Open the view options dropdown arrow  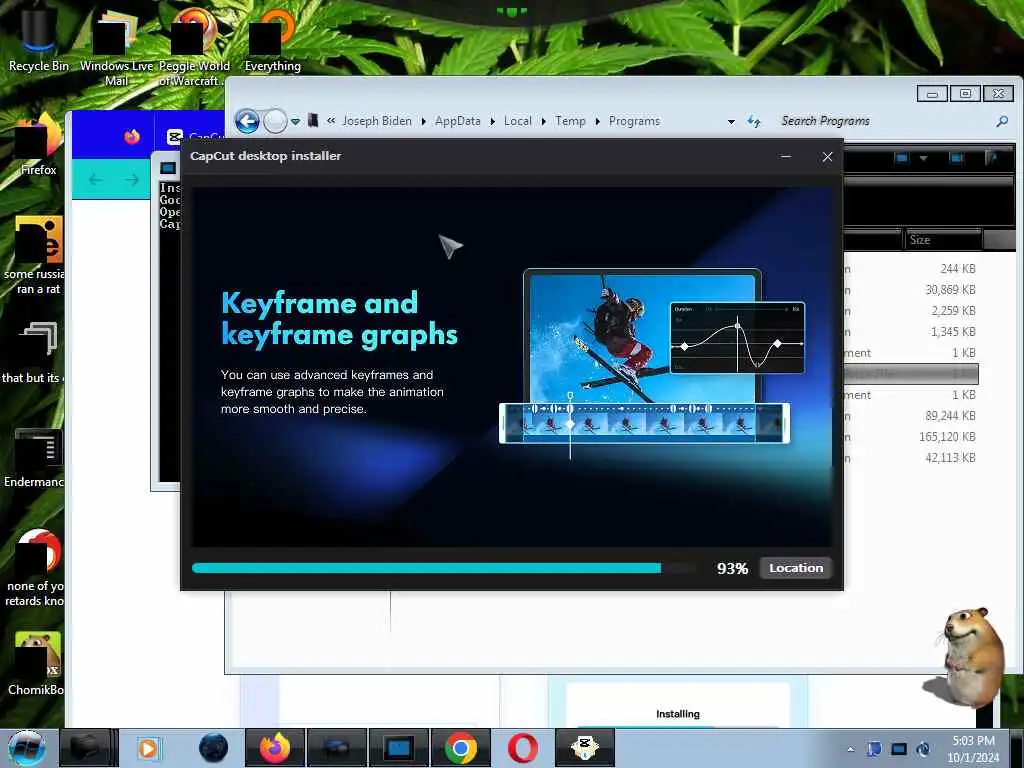923,158
